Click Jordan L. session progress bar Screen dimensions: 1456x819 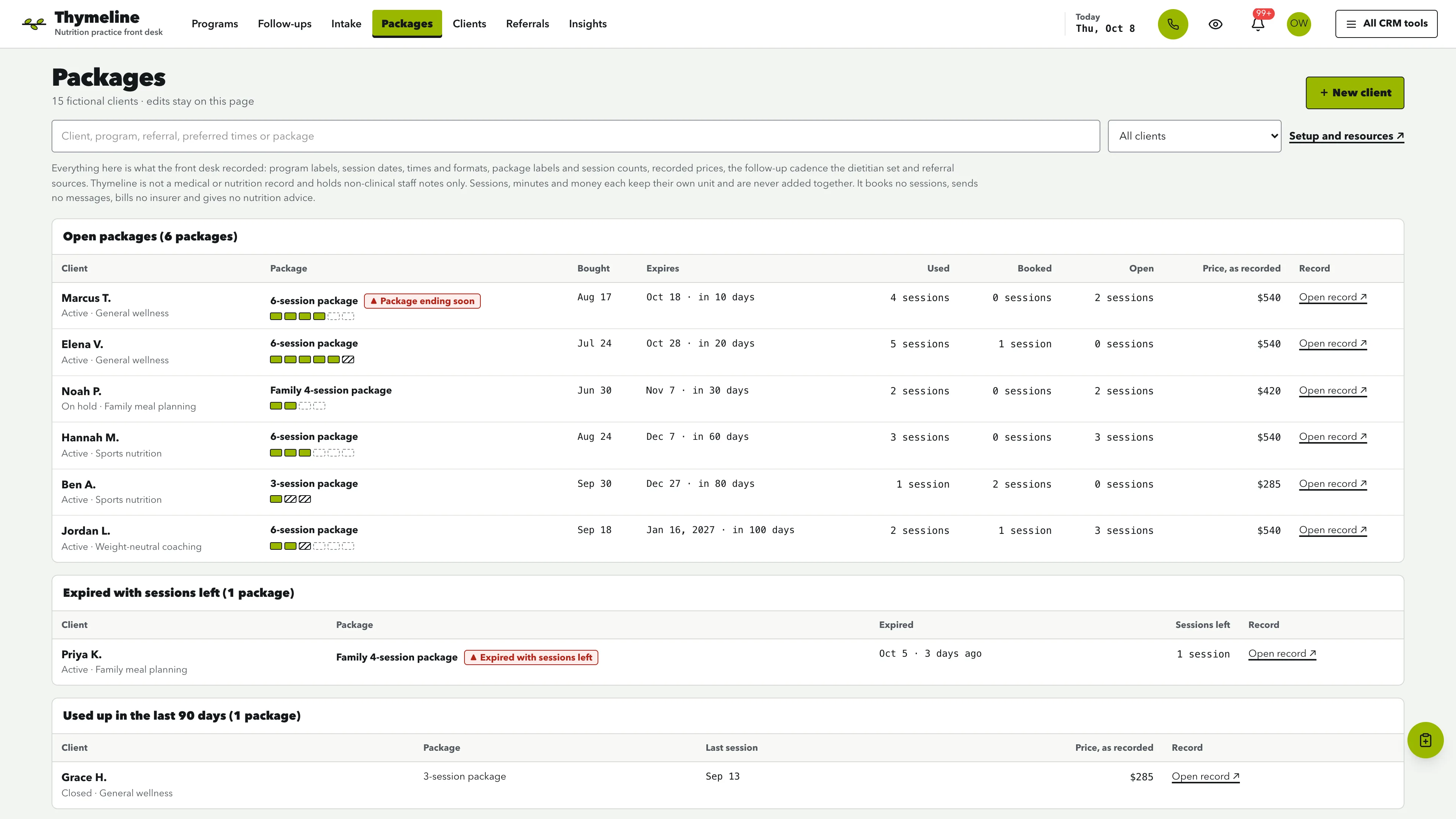312,546
